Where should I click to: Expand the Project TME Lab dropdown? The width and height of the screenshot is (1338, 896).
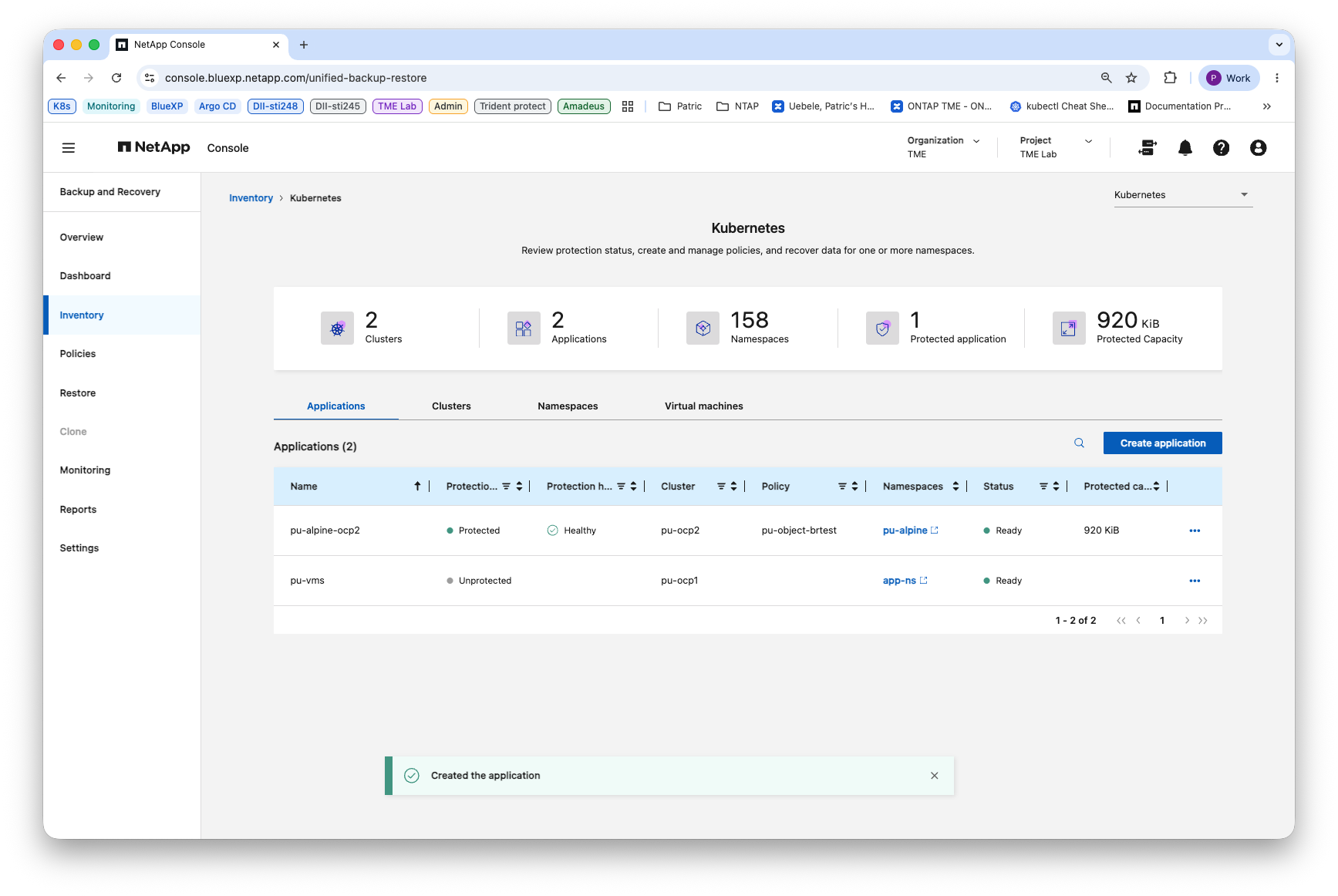(x=1056, y=147)
